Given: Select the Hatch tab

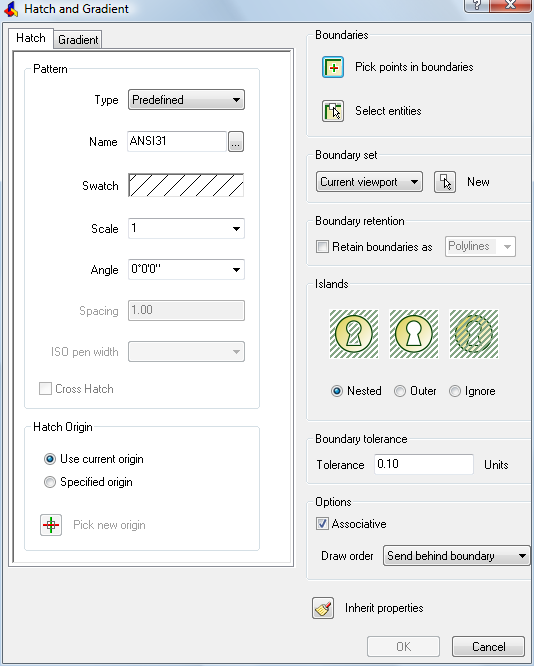Looking at the screenshot, I should 31,38.
